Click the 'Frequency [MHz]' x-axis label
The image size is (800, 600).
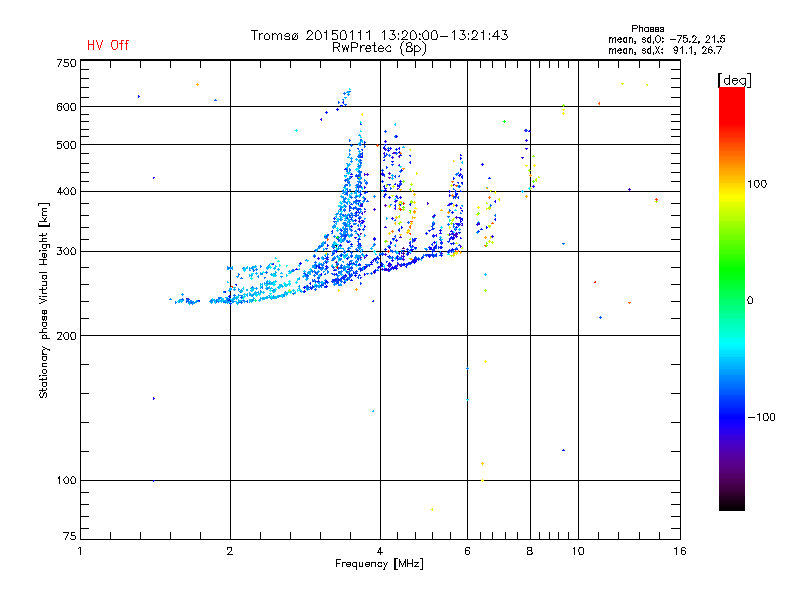click(379, 564)
